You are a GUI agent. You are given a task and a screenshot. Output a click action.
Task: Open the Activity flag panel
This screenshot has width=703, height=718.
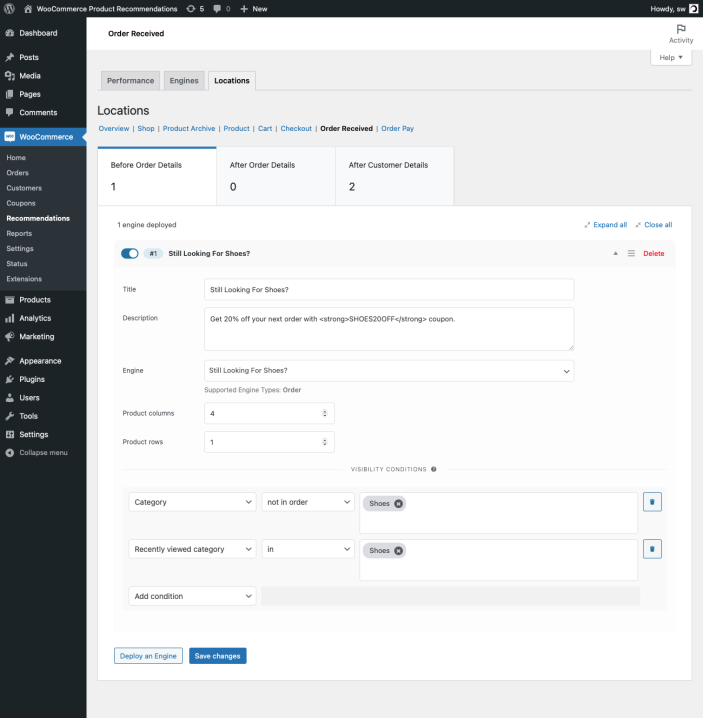681,33
